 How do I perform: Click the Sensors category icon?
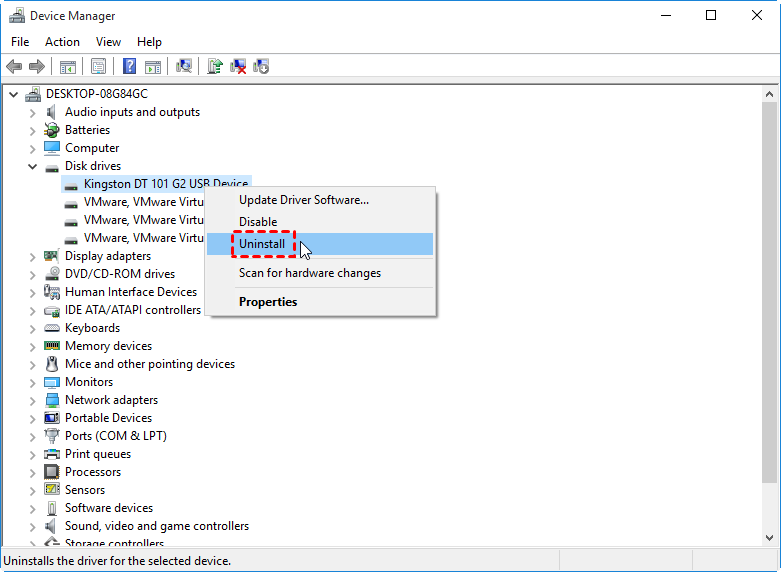[x=52, y=489]
